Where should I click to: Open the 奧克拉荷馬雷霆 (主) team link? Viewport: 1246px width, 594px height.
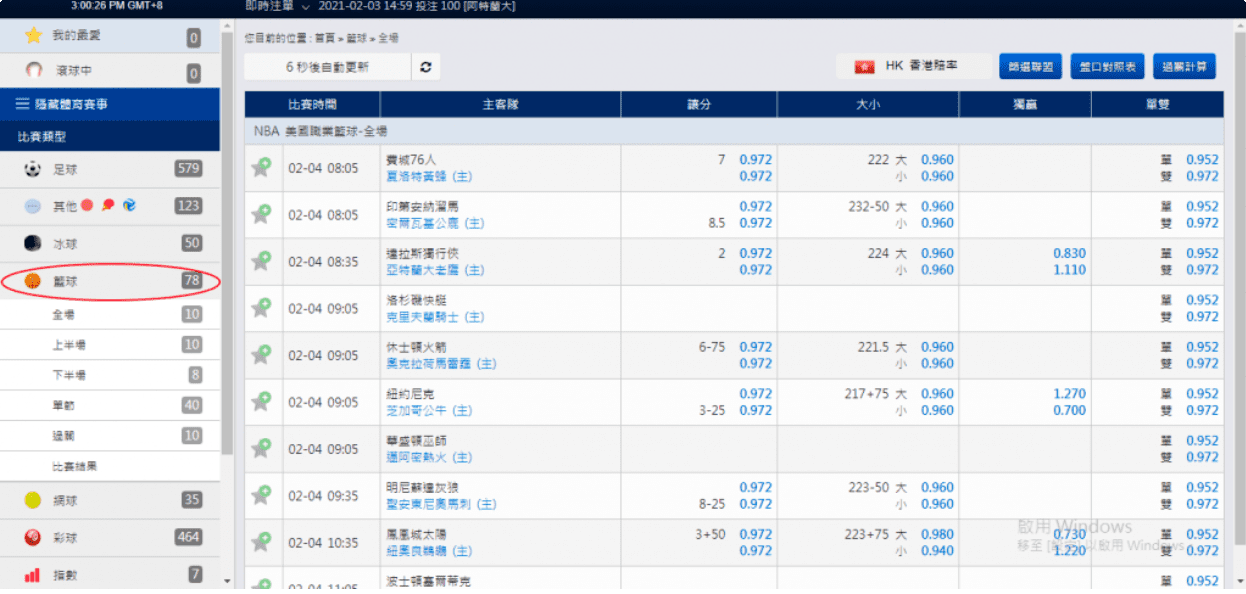coord(441,364)
